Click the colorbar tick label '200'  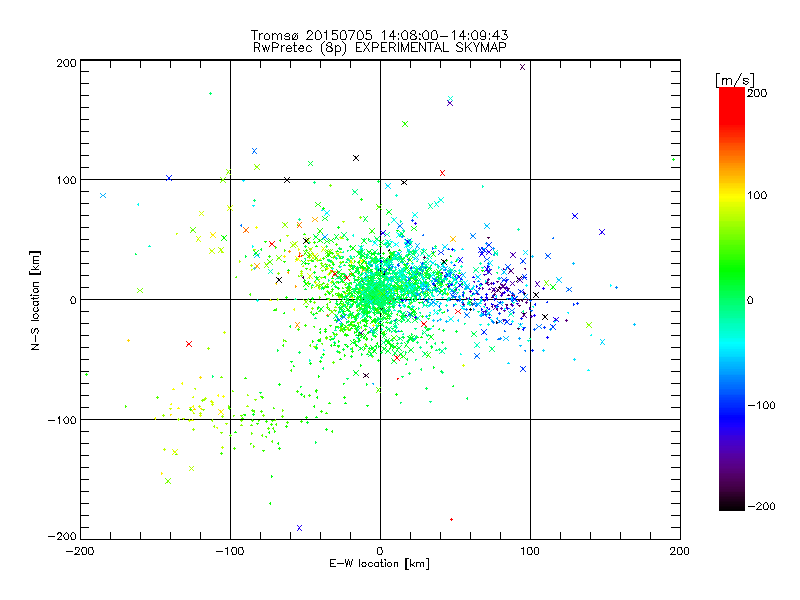(x=757, y=93)
